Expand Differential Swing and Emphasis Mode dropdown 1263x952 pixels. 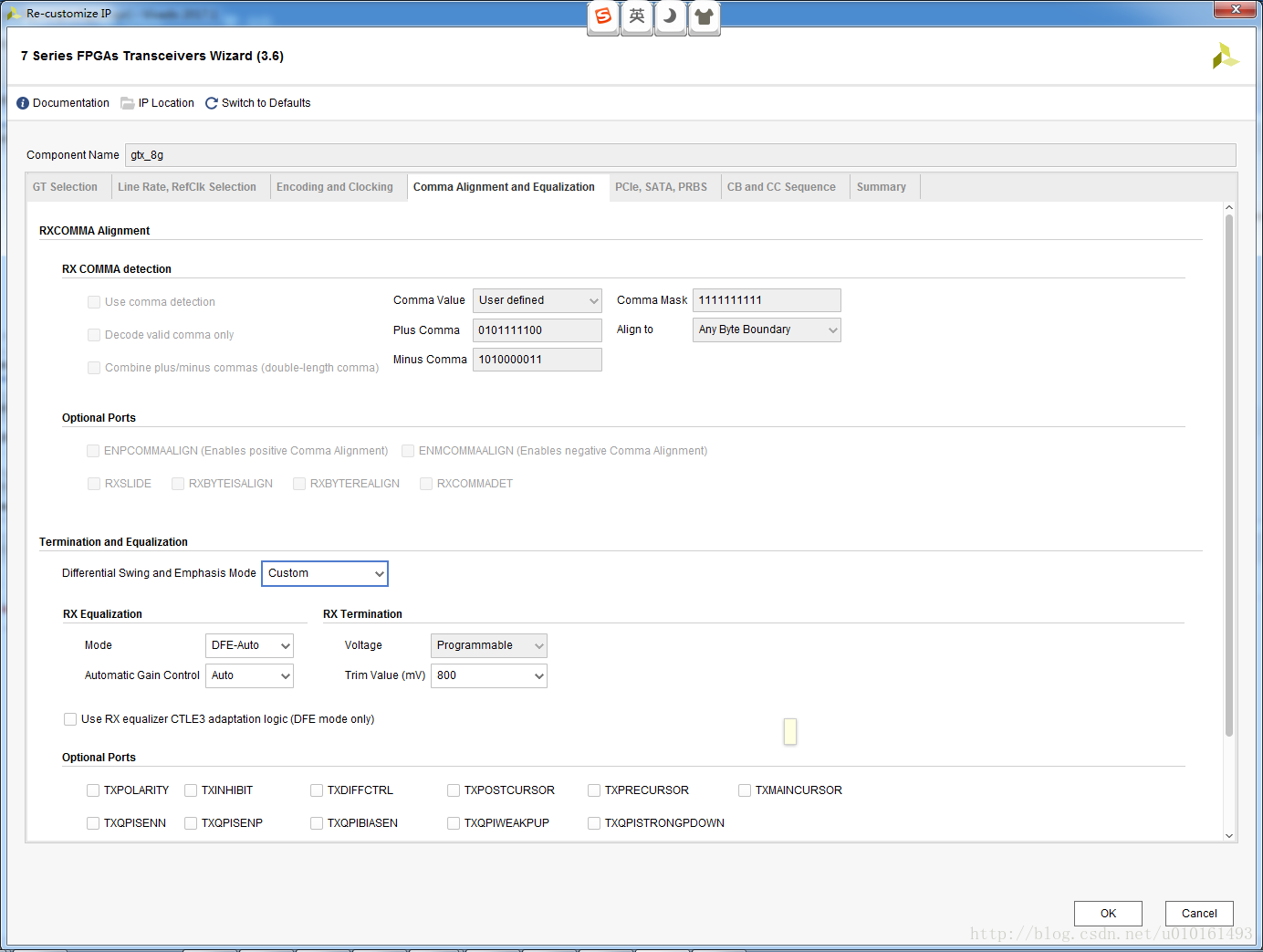325,573
